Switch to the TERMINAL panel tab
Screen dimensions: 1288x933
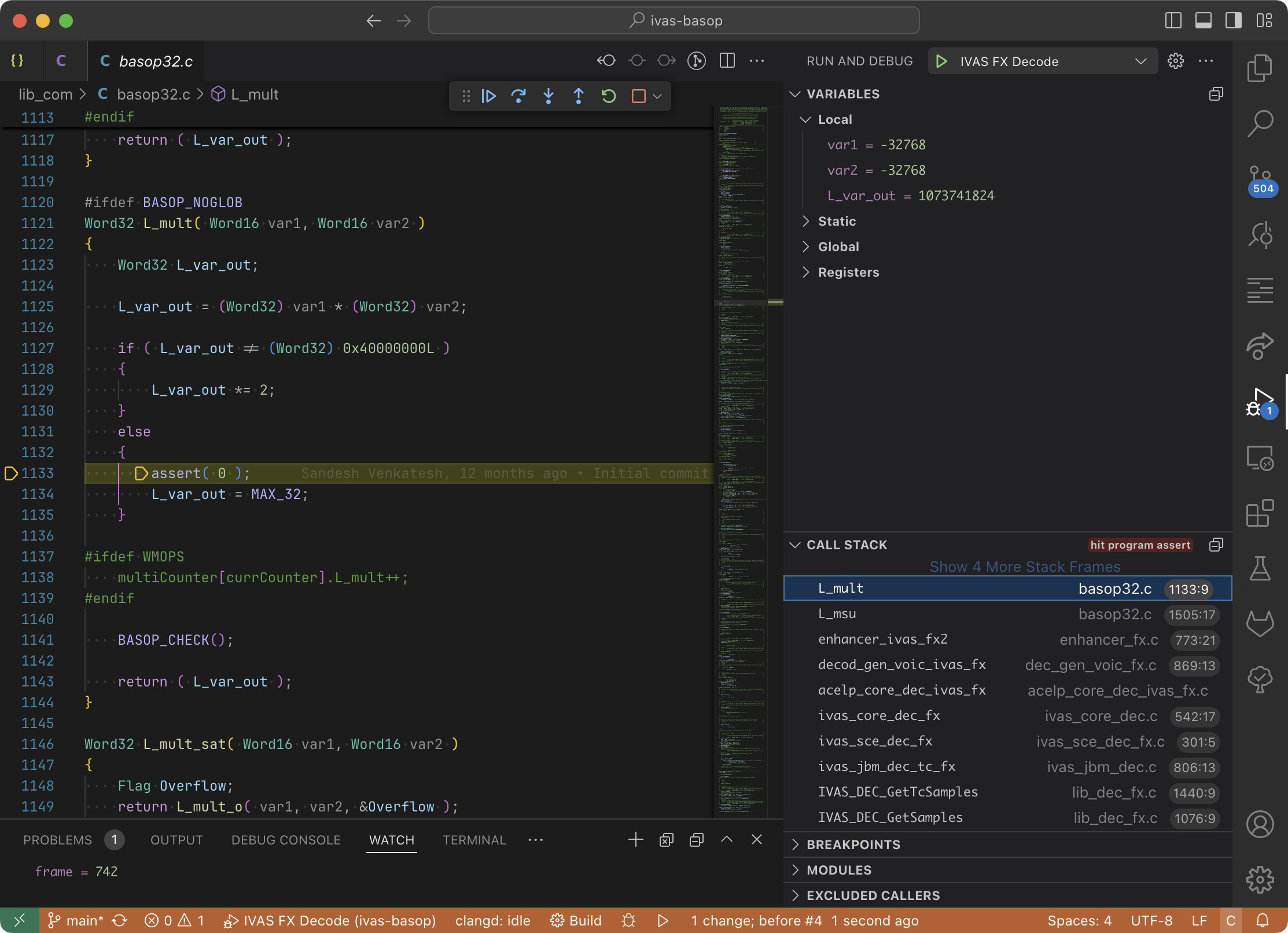[x=474, y=840]
